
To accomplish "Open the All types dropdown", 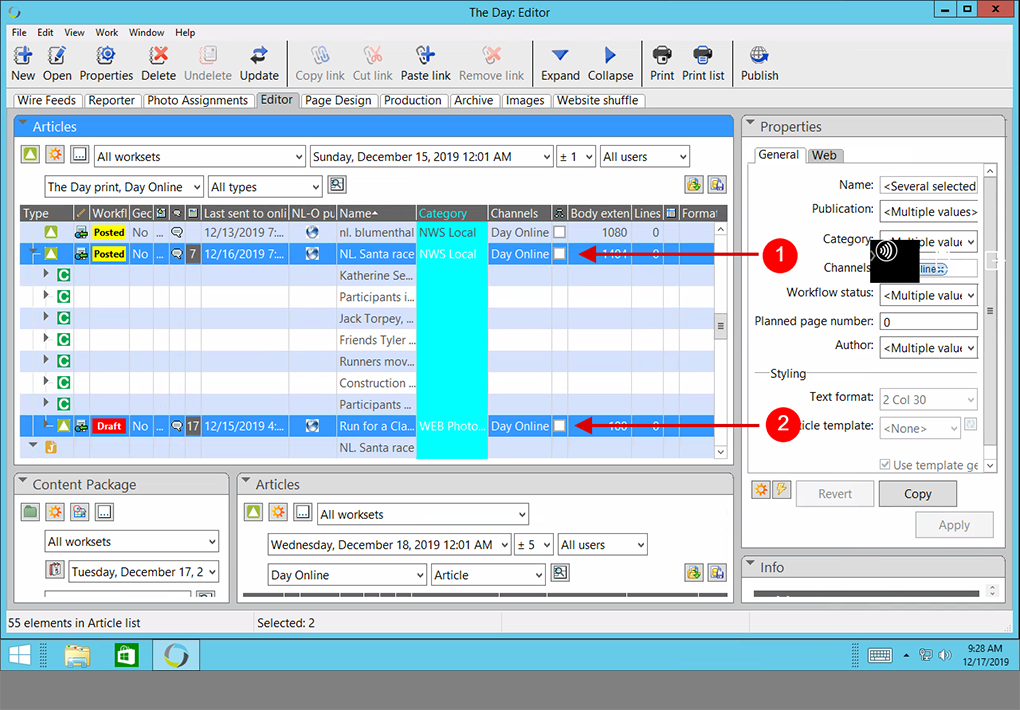I will coord(265,187).
